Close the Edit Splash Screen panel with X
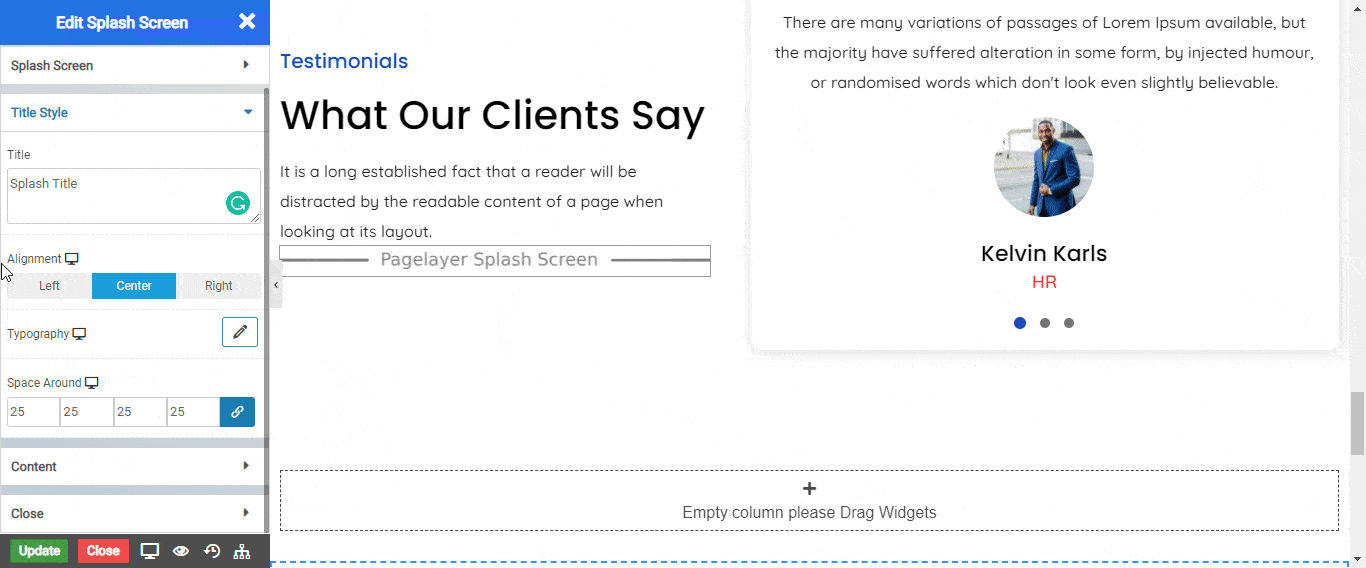The width and height of the screenshot is (1366, 568). (x=247, y=22)
